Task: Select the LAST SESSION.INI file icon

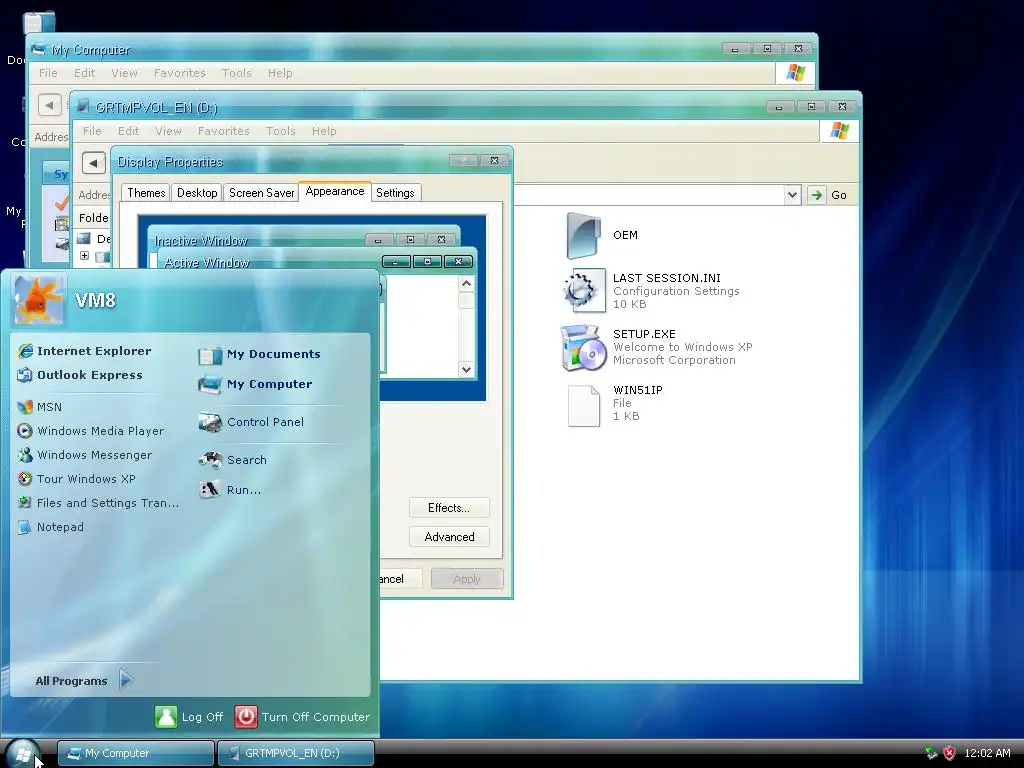Action: coord(583,291)
